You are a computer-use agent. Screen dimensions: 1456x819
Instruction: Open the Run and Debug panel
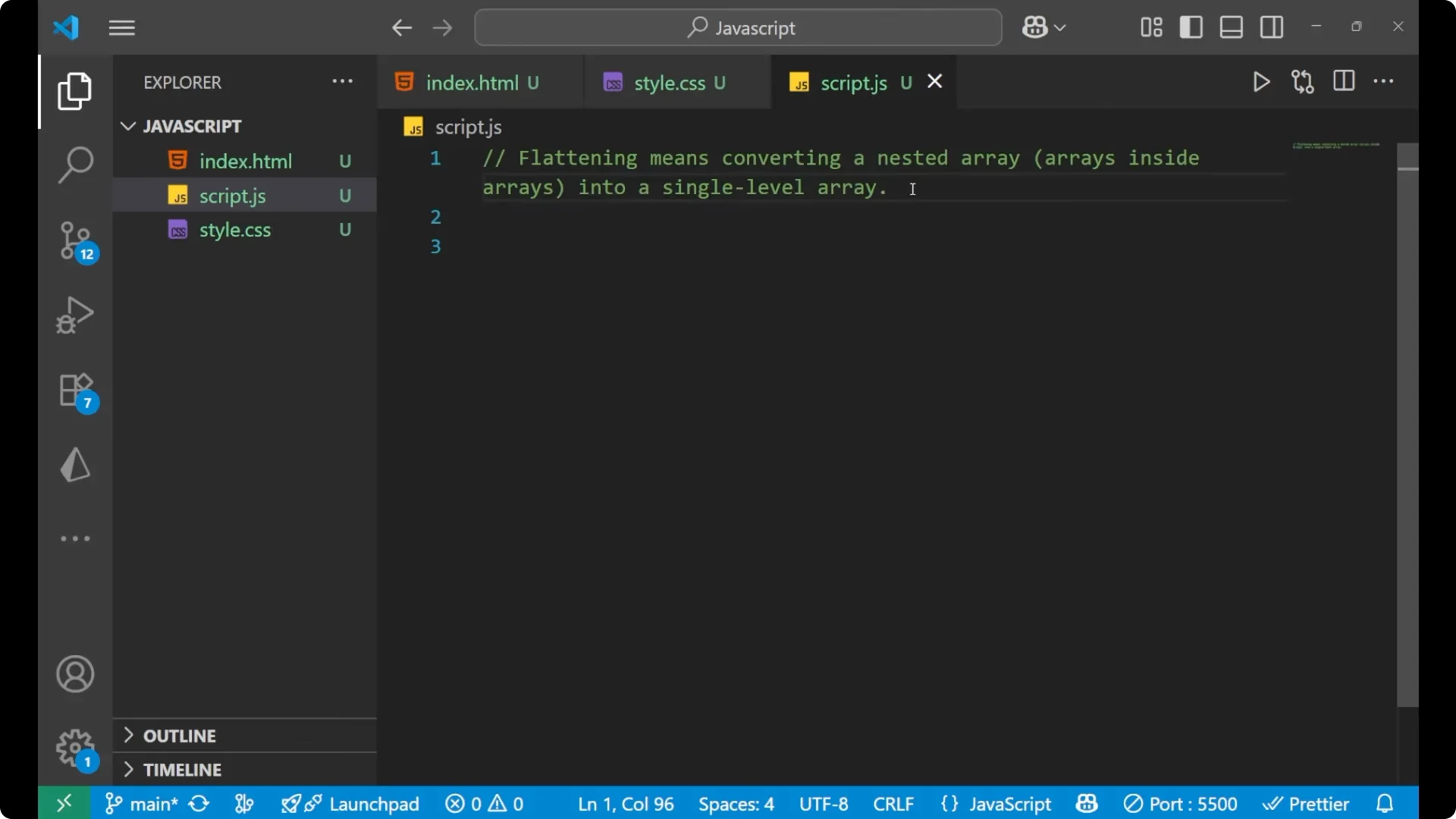pos(74,315)
